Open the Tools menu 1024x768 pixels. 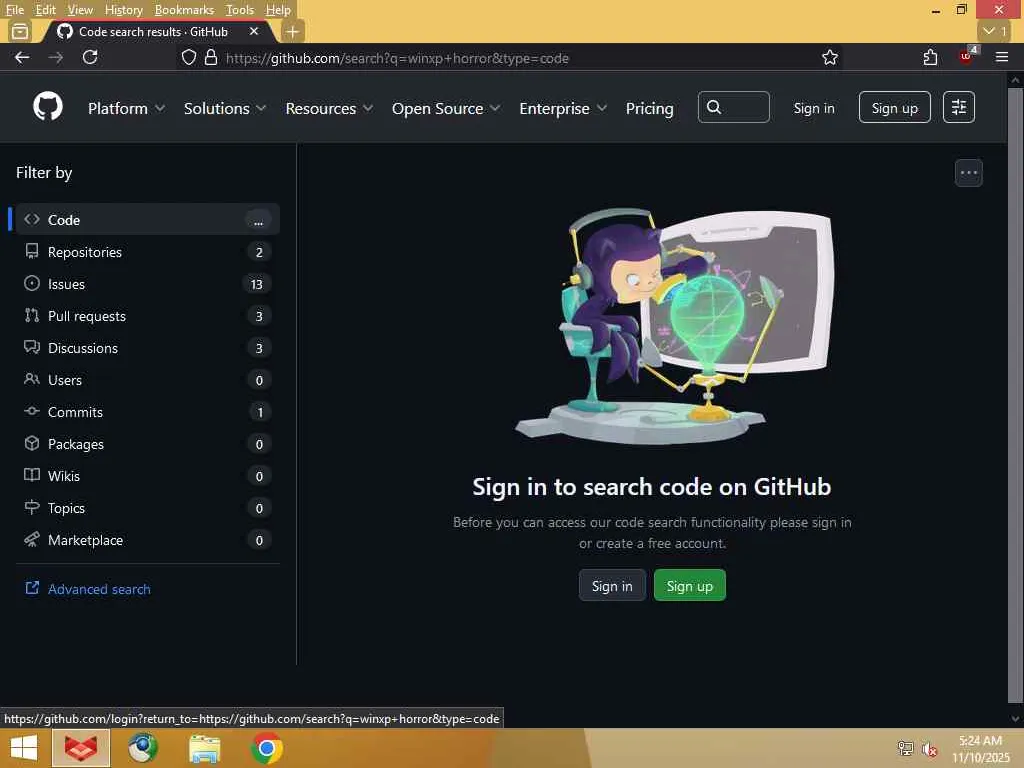pyautogui.click(x=240, y=9)
